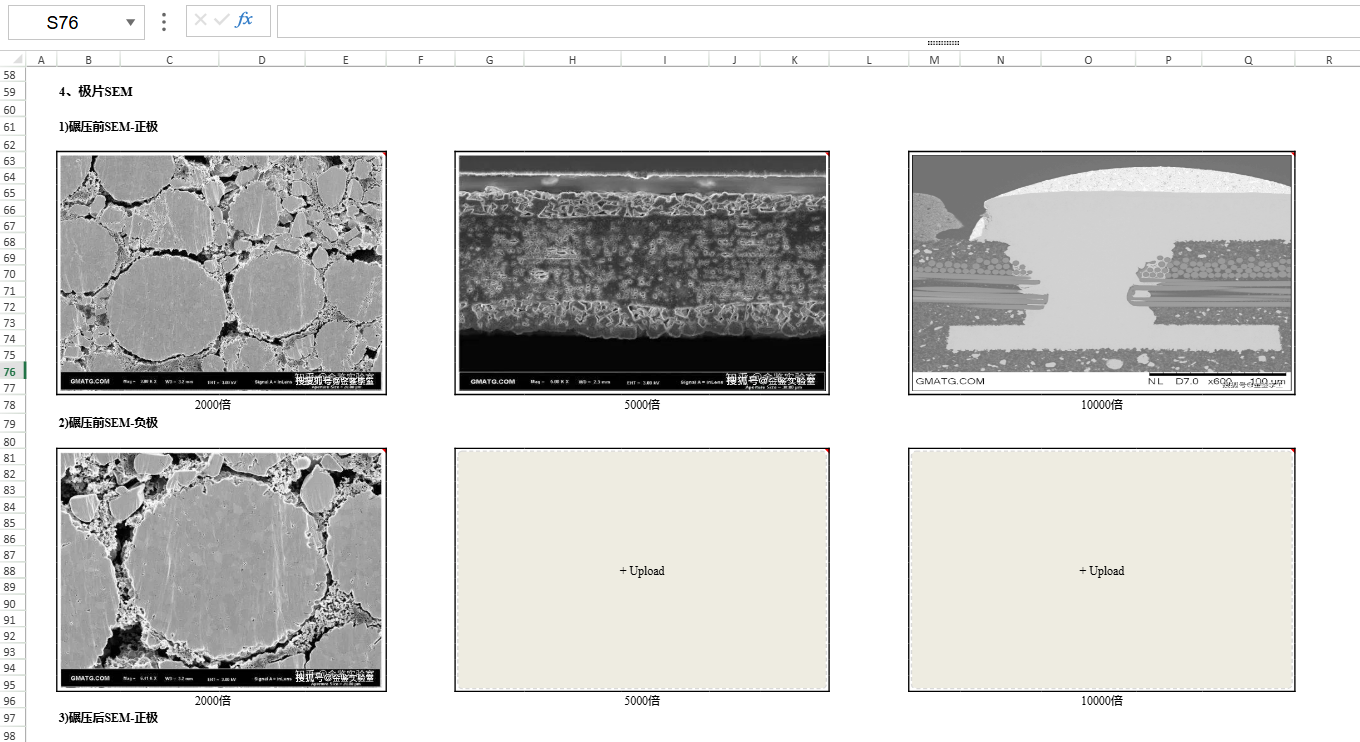This screenshot has height=742, width=1360.
Task: Click the Insert Function fx icon
Action: (244, 21)
